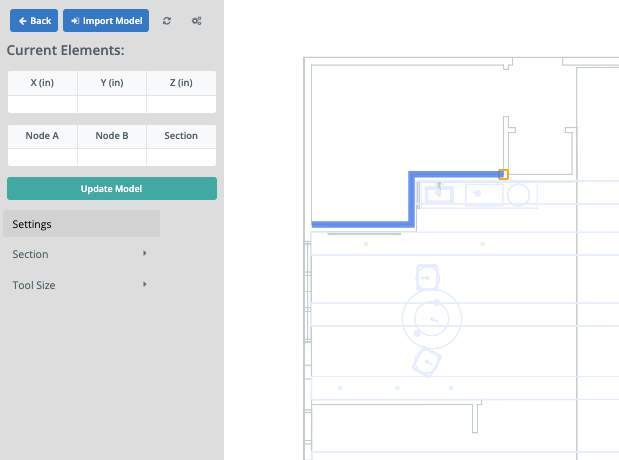The image size is (619, 460).
Task: Open the gears settings icon
Action: click(x=196, y=20)
